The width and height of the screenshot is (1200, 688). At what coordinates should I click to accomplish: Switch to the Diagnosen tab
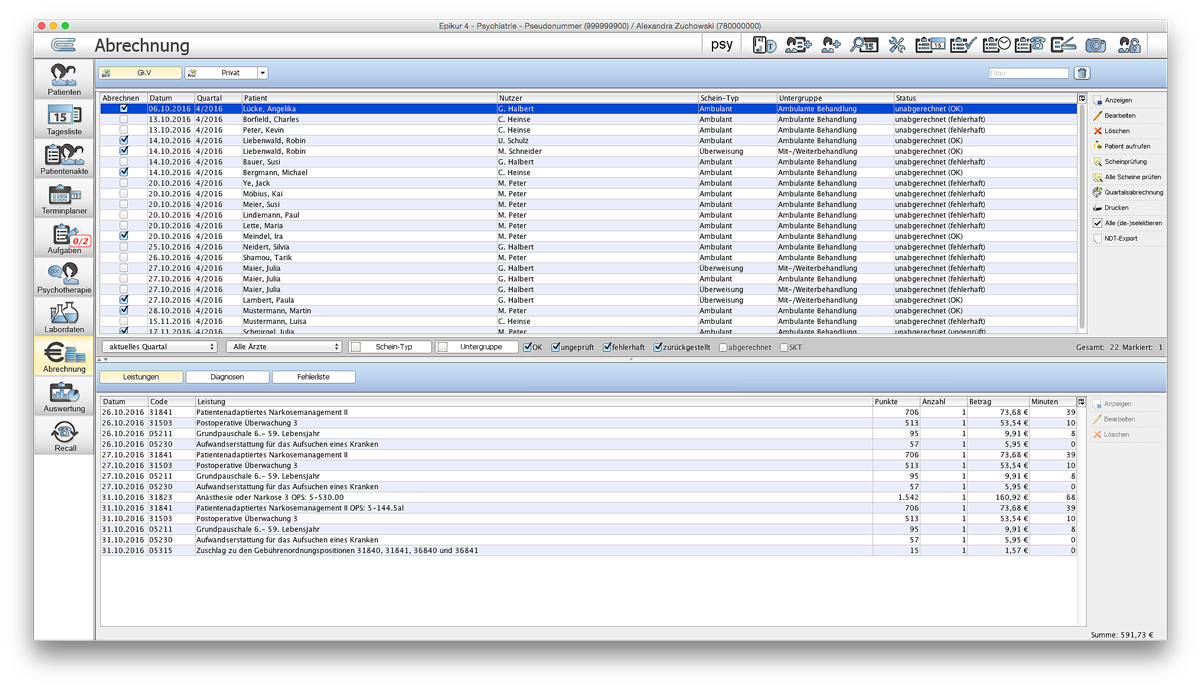227,377
